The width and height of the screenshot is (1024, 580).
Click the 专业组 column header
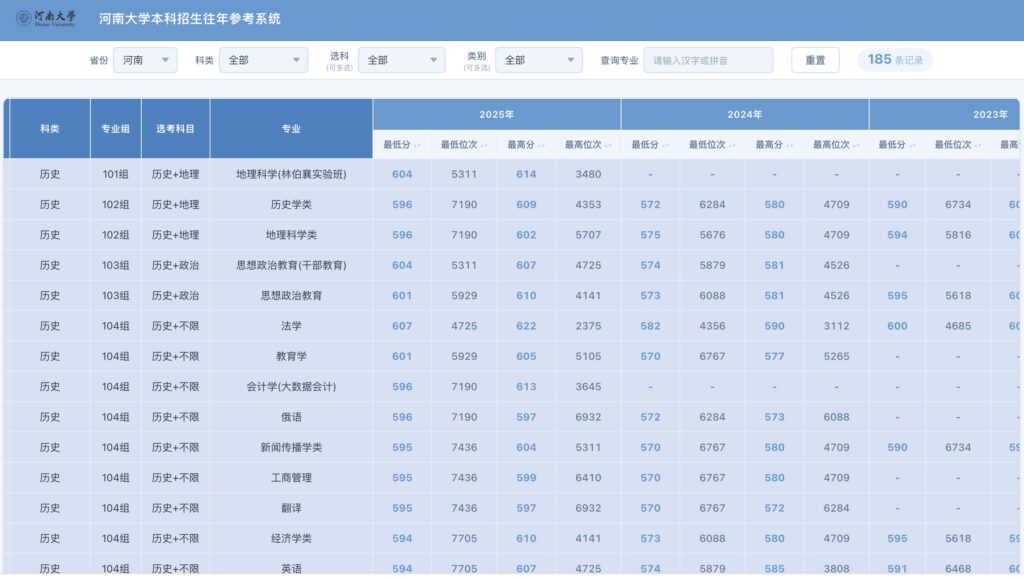pos(116,129)
